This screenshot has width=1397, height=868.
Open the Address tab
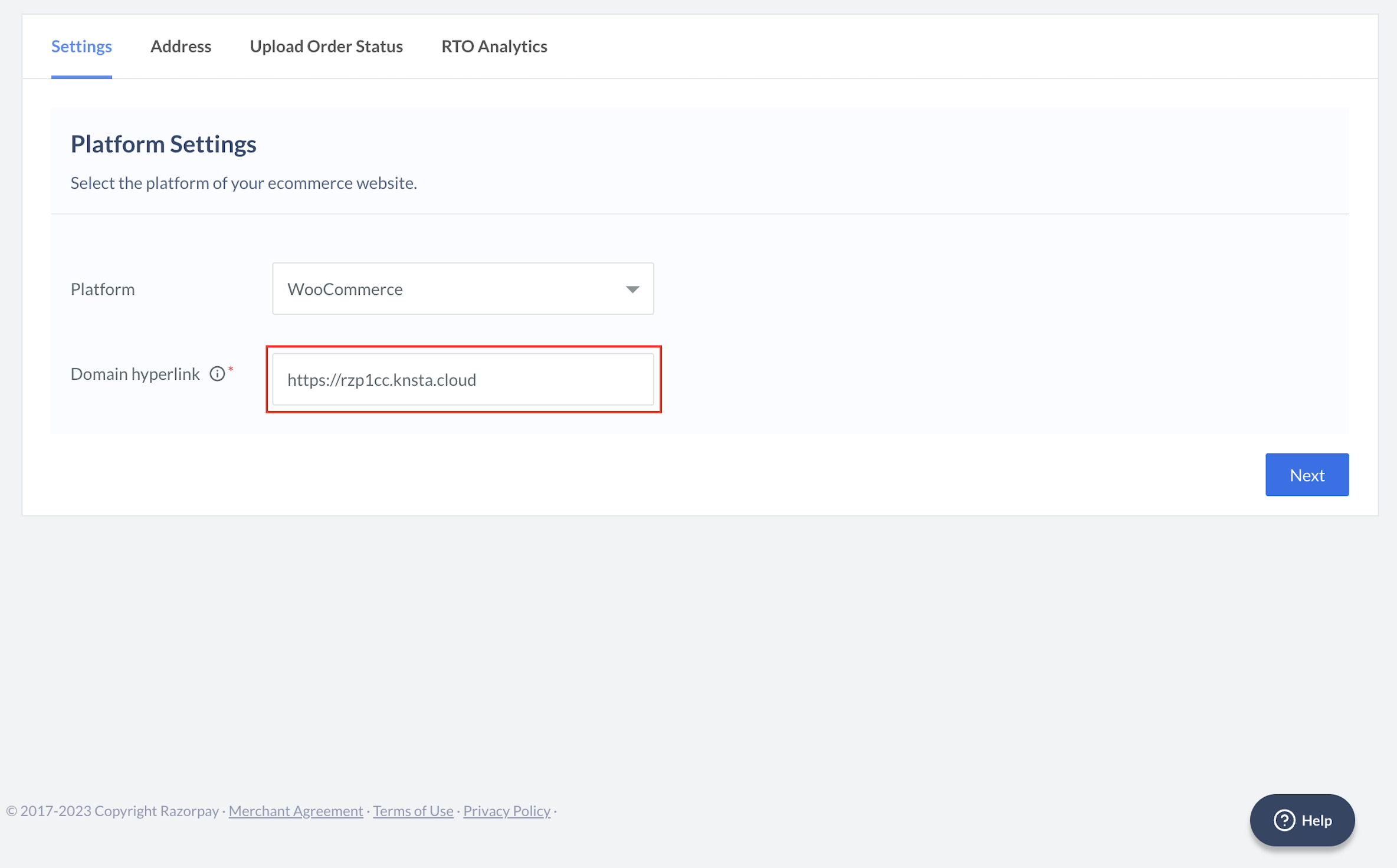[180, 46]
